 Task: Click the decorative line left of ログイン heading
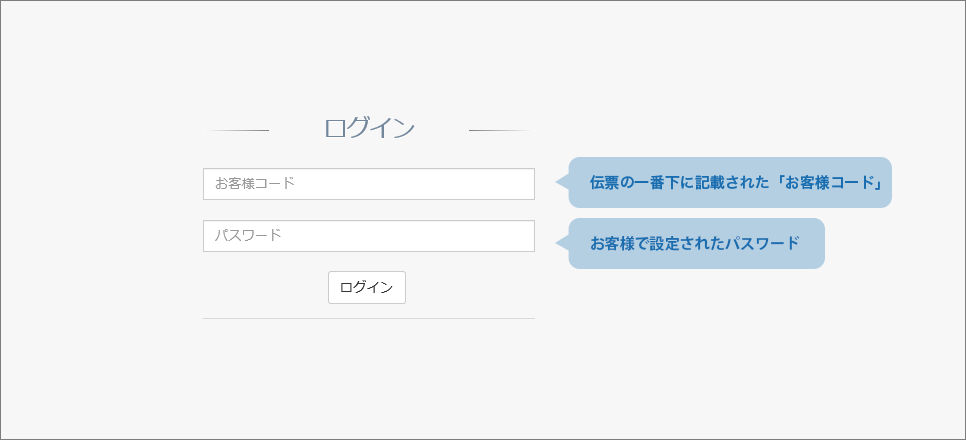click(236, 131)
